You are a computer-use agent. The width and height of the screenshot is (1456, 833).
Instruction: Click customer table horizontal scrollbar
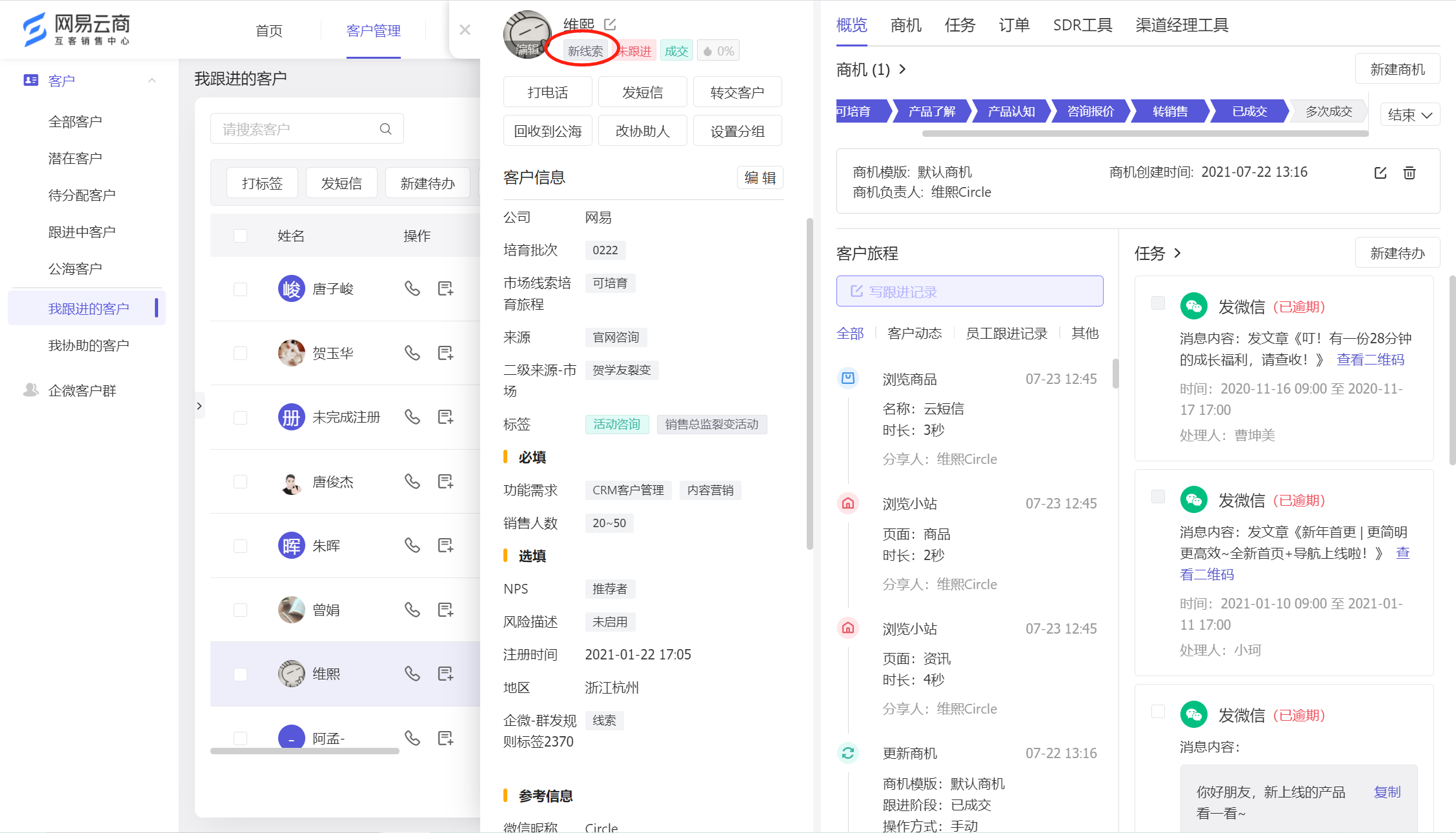pos(305,750)
